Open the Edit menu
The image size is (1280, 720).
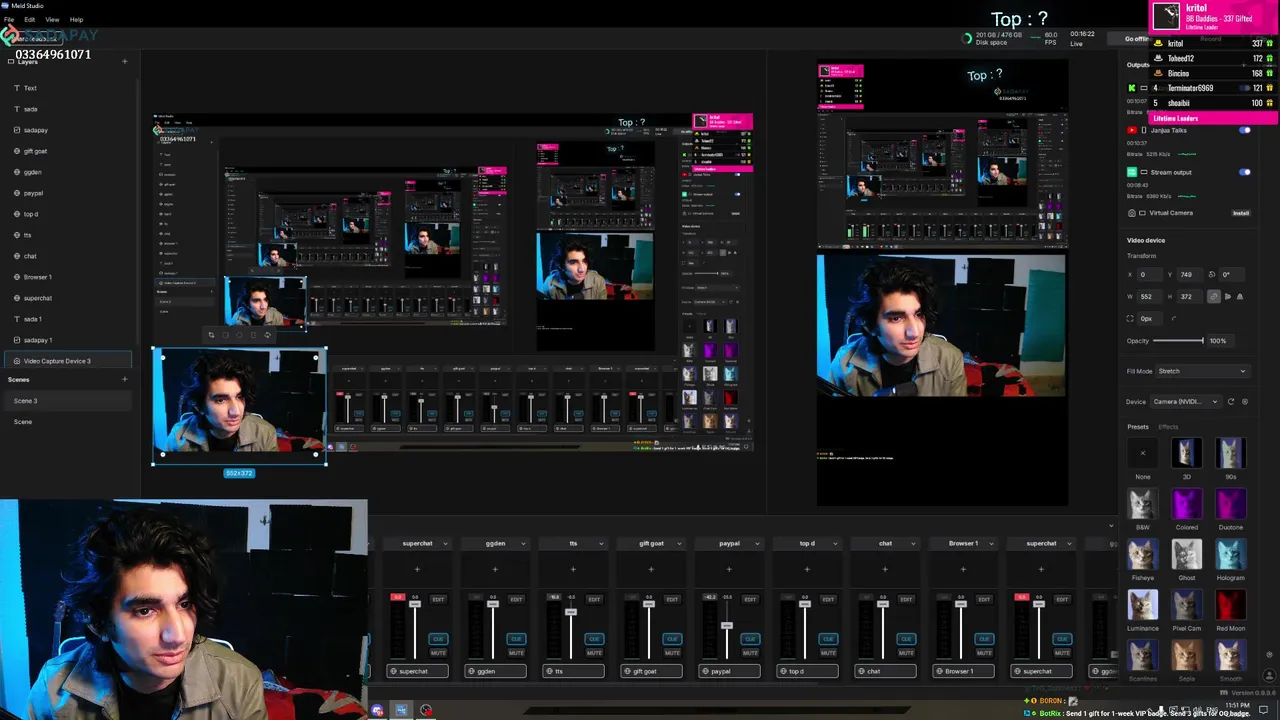point(30,19)
